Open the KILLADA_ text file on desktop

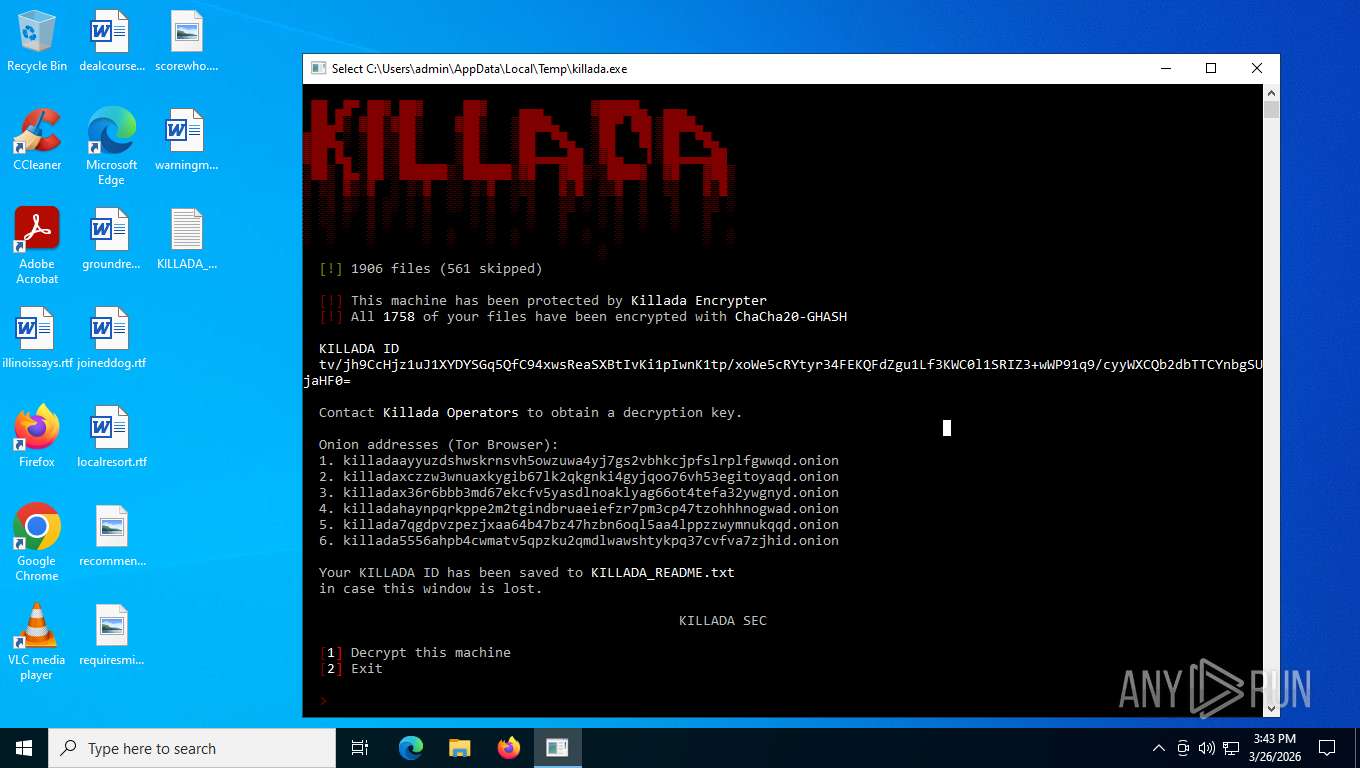point(186,239)
